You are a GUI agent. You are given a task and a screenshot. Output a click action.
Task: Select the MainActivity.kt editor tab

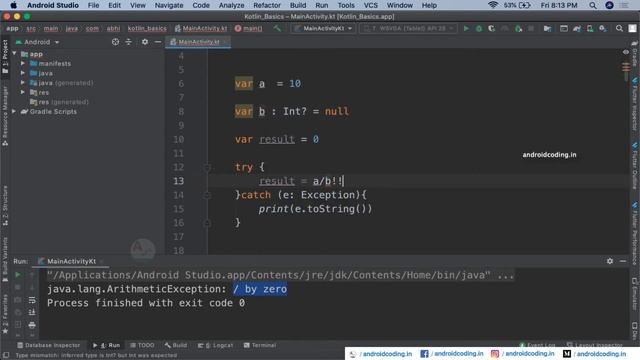pos(198,42)
